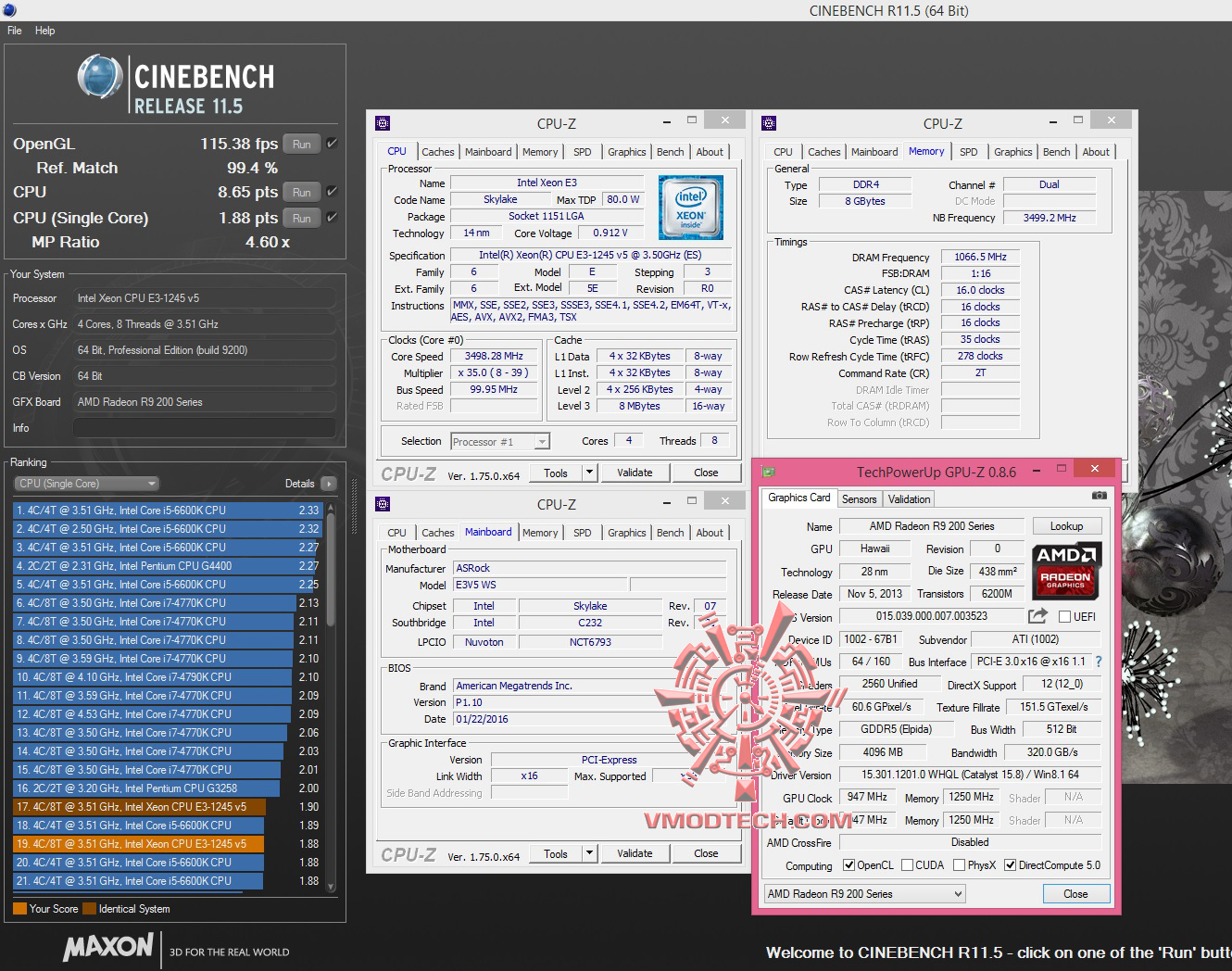Click Lookup in GPU-Z
1232x971 pixels.
[x=1066, y=526]
